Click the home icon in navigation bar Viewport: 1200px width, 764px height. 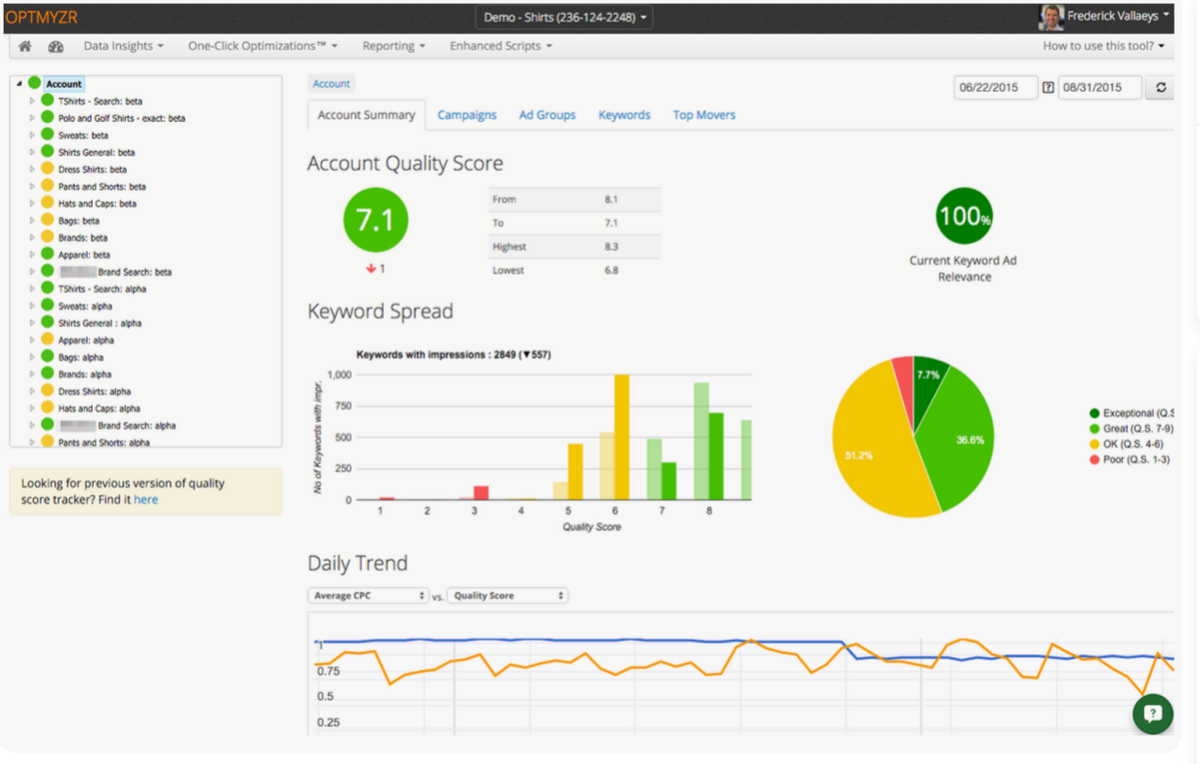[x=25, y=46]
